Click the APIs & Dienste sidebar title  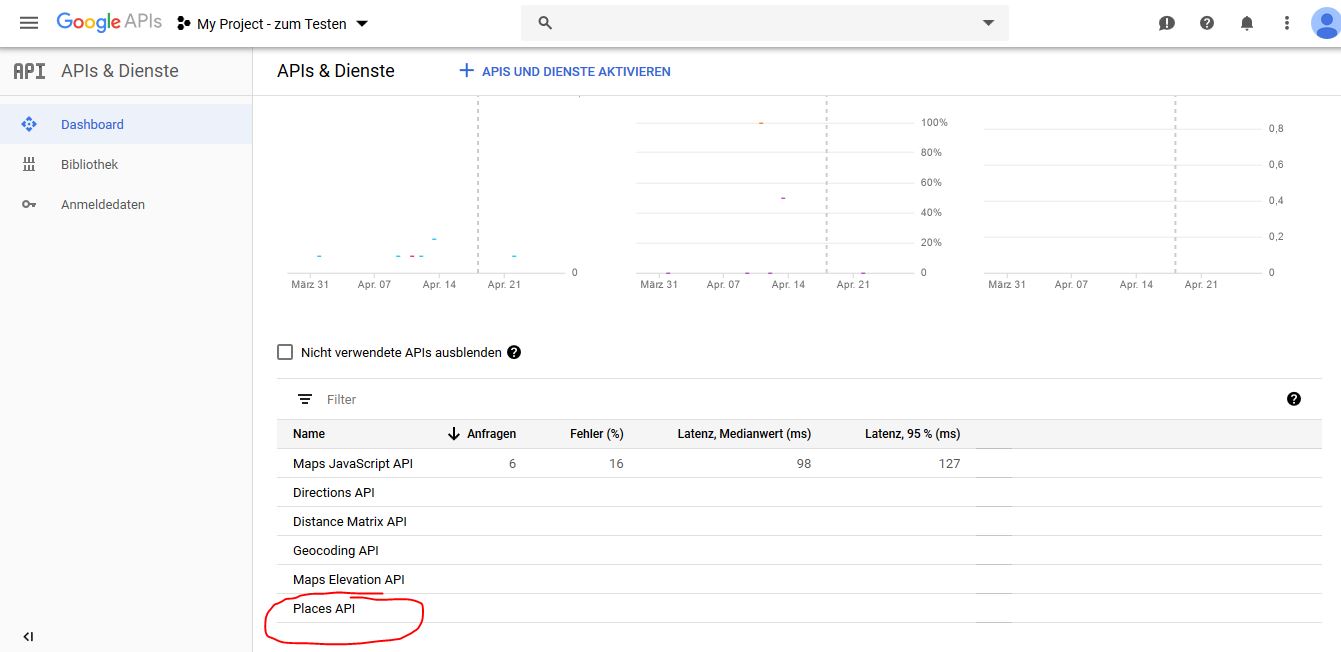tap(120, 71)
